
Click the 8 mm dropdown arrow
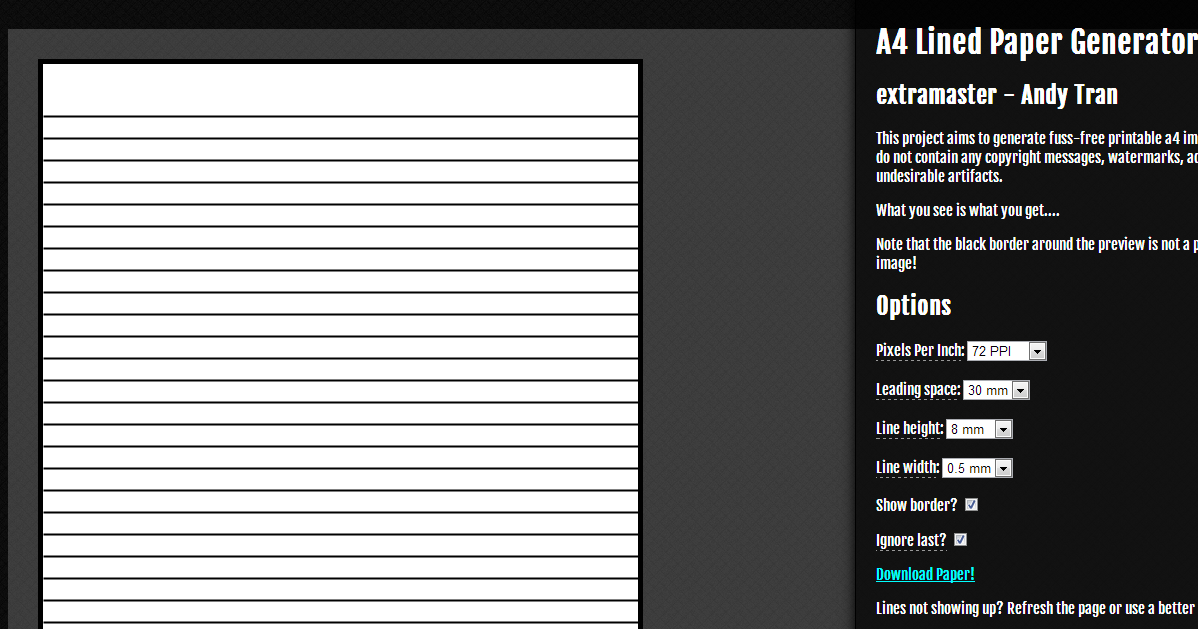pos(1004,428)
